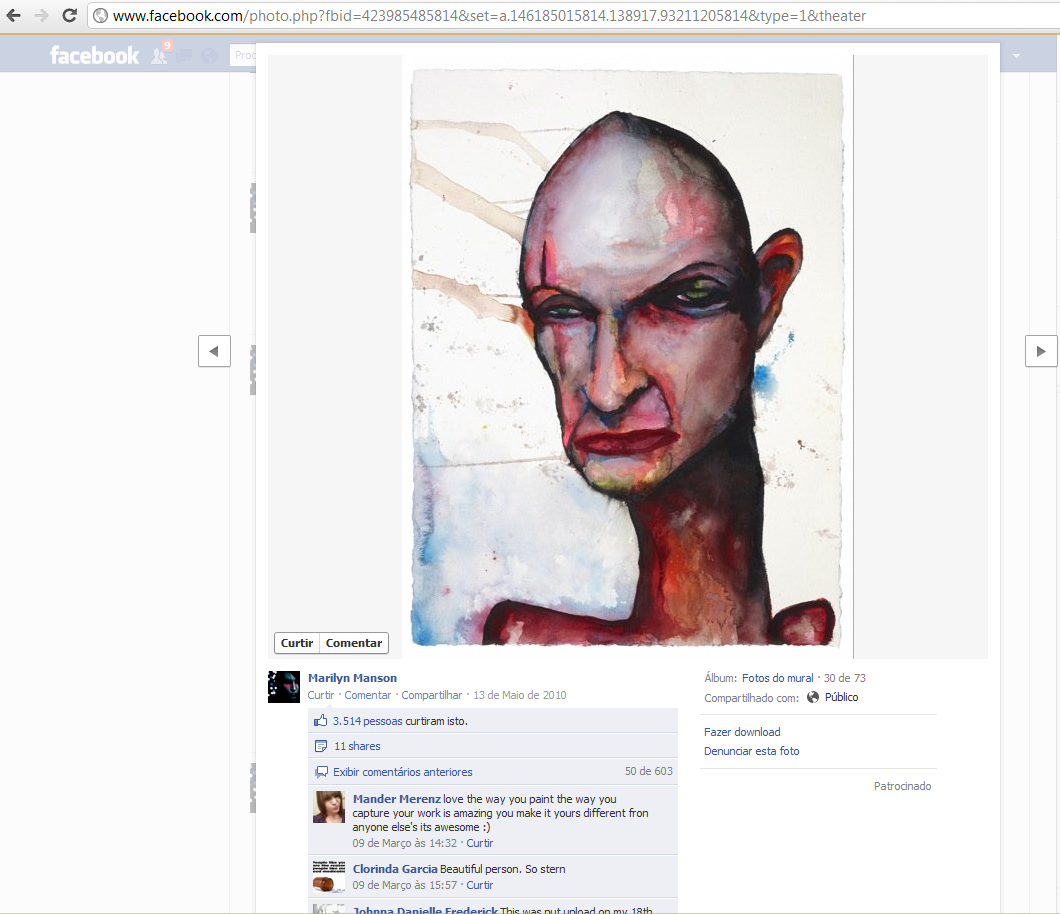This screenshot has height=914, width=1060.
Task: Click timestamp 09 de Março às 14:32
Action: point(404,843)
